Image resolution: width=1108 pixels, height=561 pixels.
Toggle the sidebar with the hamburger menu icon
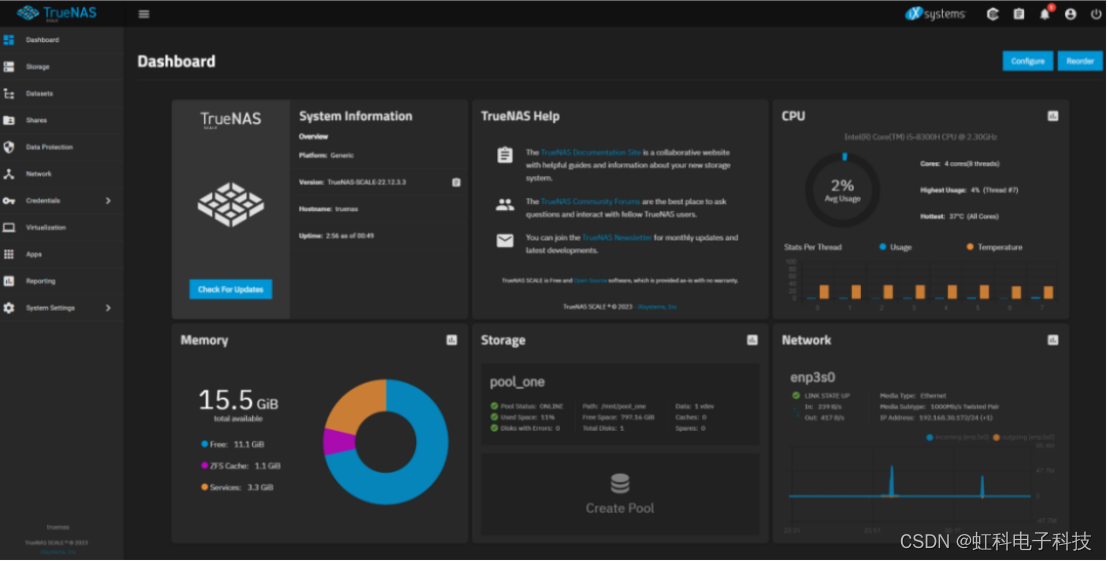tap(143, 14)
